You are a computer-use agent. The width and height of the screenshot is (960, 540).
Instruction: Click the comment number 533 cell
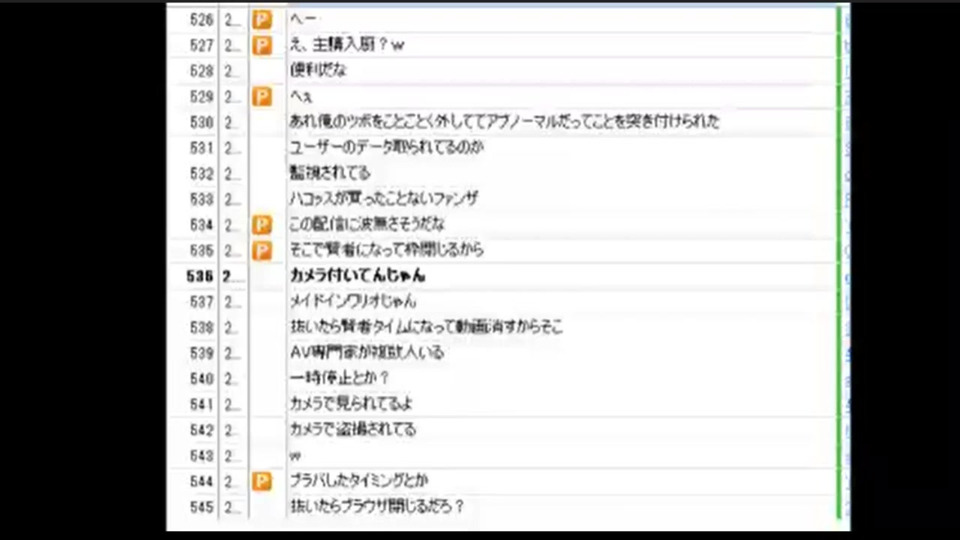201,200
